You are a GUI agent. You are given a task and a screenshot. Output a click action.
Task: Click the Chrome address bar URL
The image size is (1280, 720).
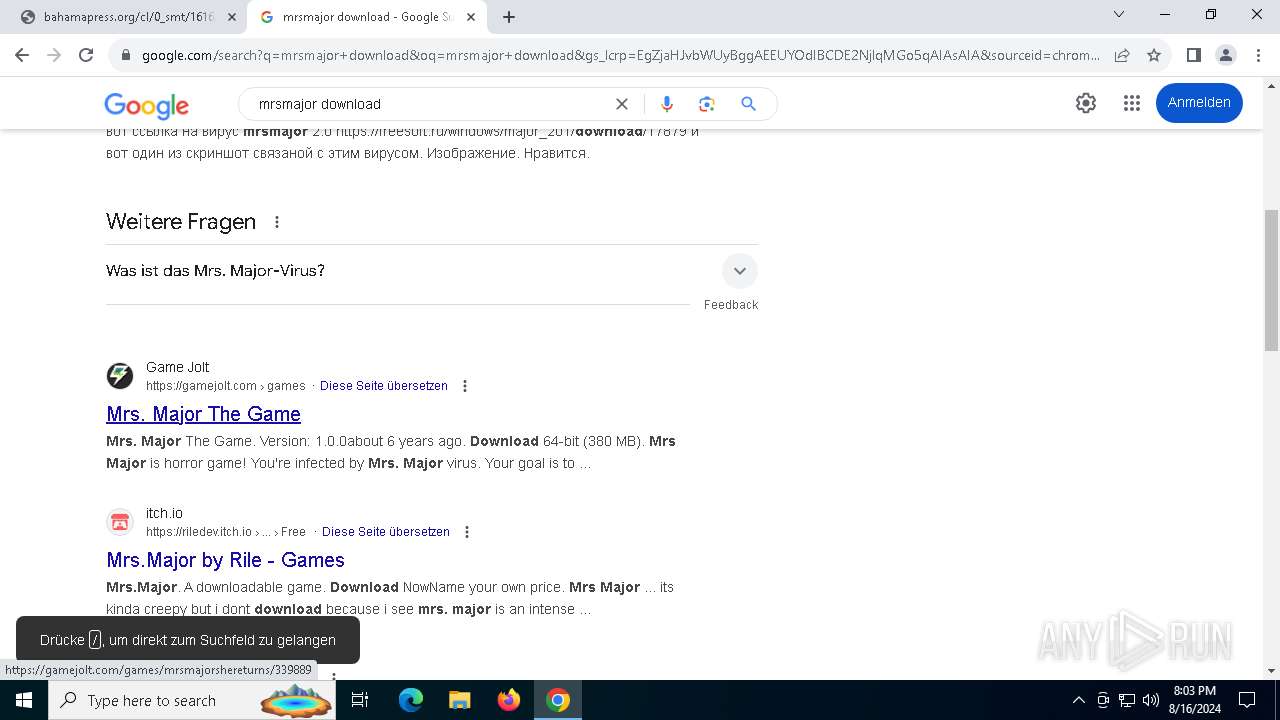click(620, 55)
